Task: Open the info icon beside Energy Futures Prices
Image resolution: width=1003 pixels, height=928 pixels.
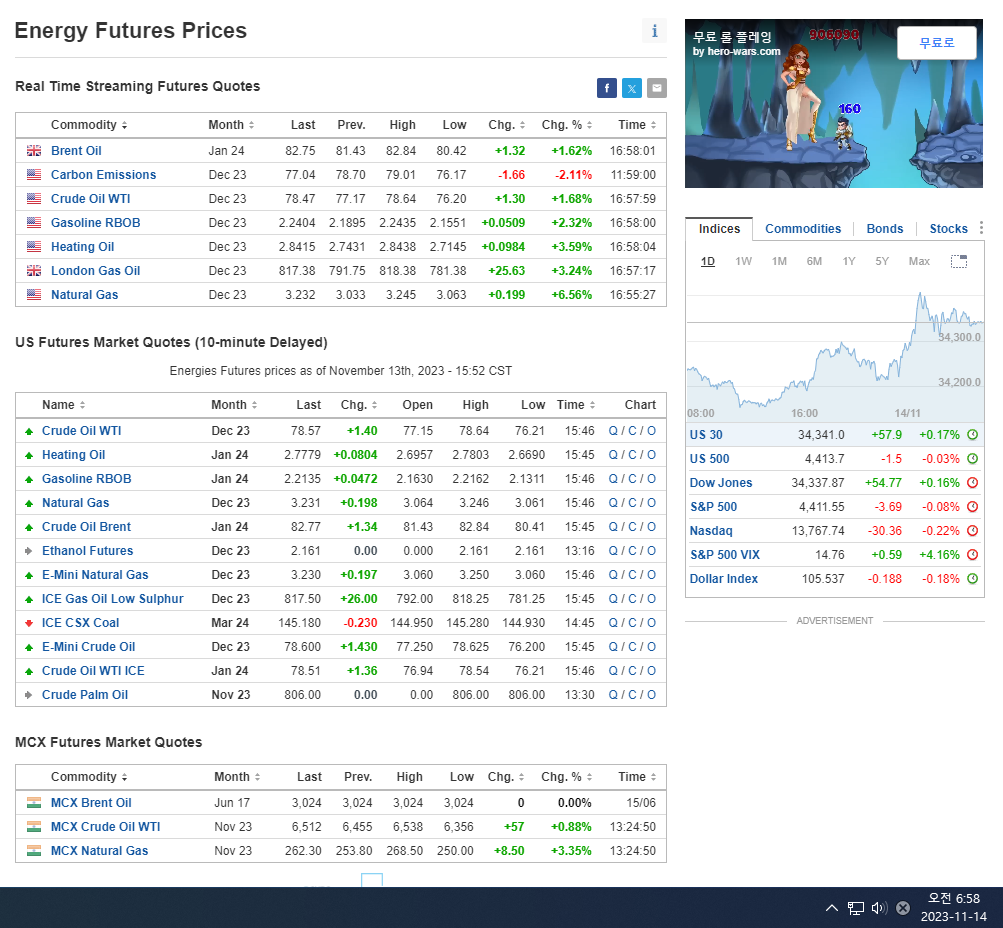Action: (654, 31)
